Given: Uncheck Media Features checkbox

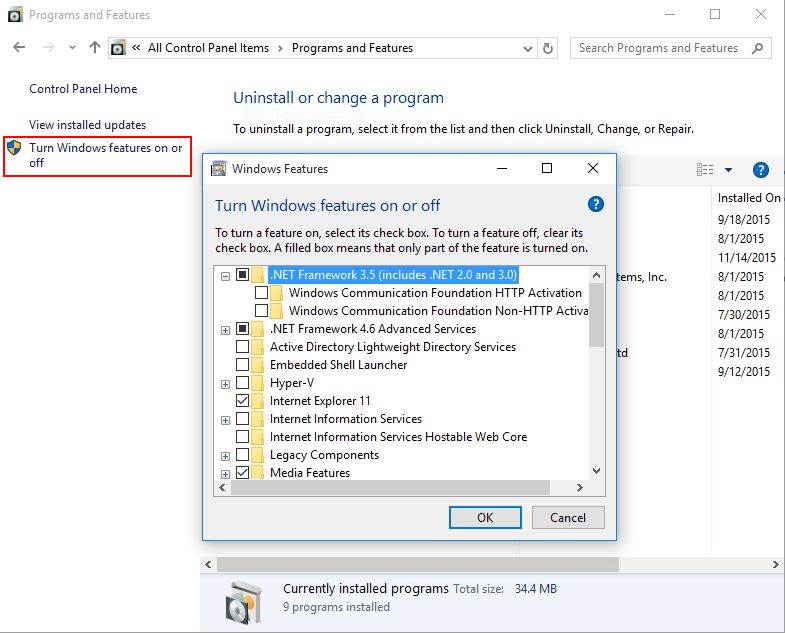Looking at the screenshot, I should (242, 473).
